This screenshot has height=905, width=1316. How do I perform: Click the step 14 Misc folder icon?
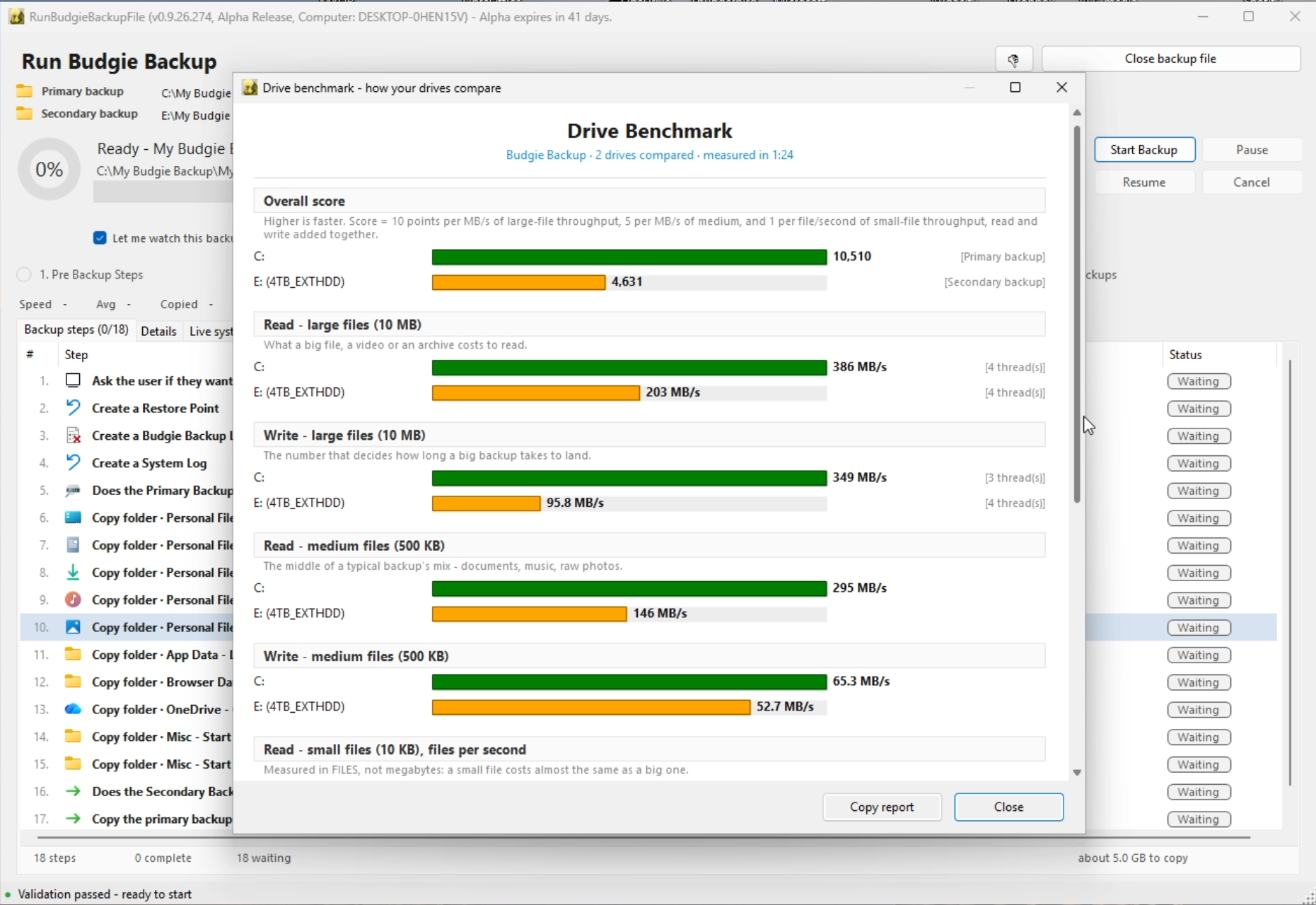click(x=73, y=737)
